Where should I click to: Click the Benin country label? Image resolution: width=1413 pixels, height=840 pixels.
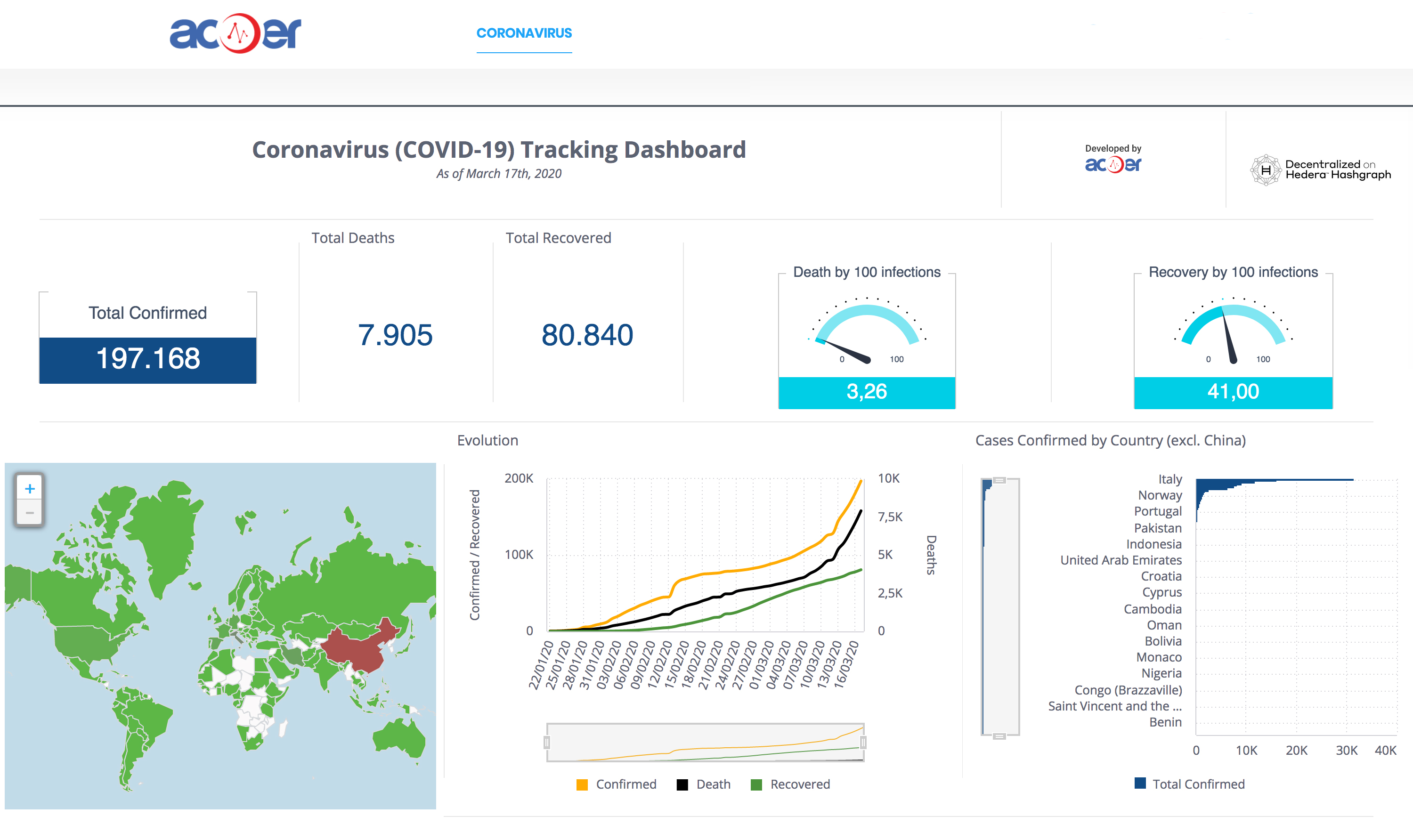(1165, 722)
